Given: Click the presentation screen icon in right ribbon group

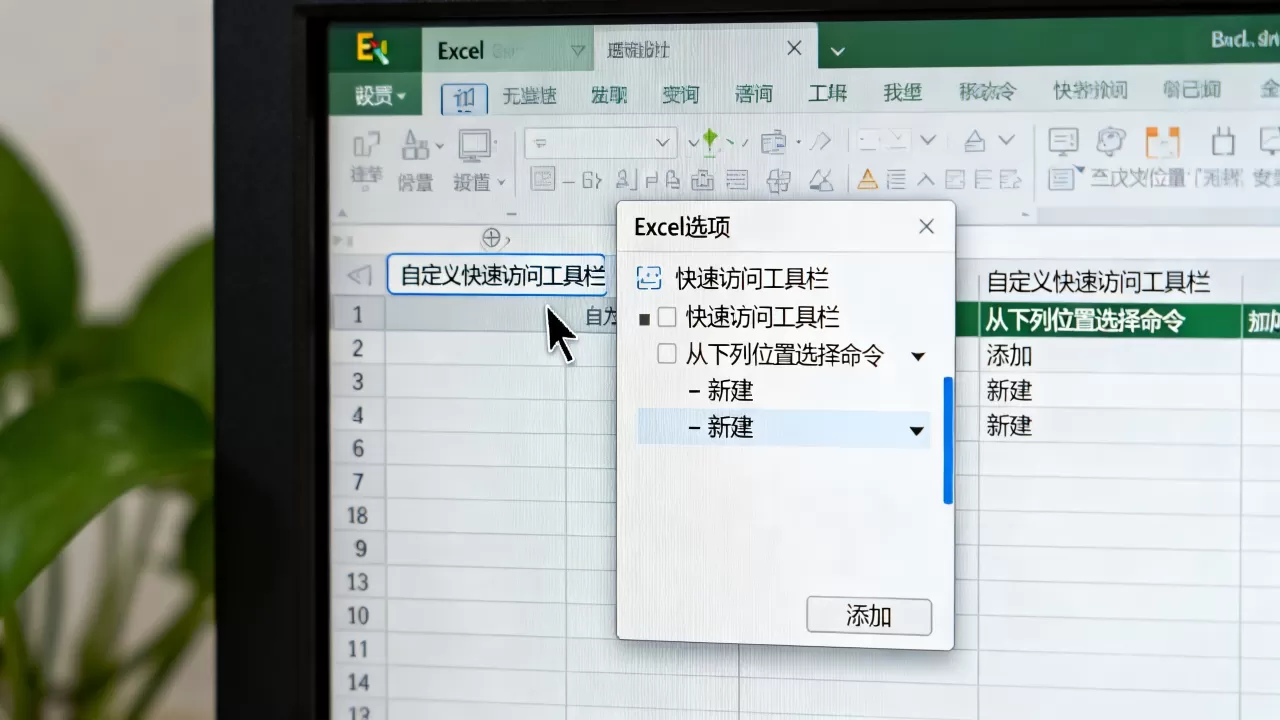Looking at the screenshot, I should [x=1063, y=142].
